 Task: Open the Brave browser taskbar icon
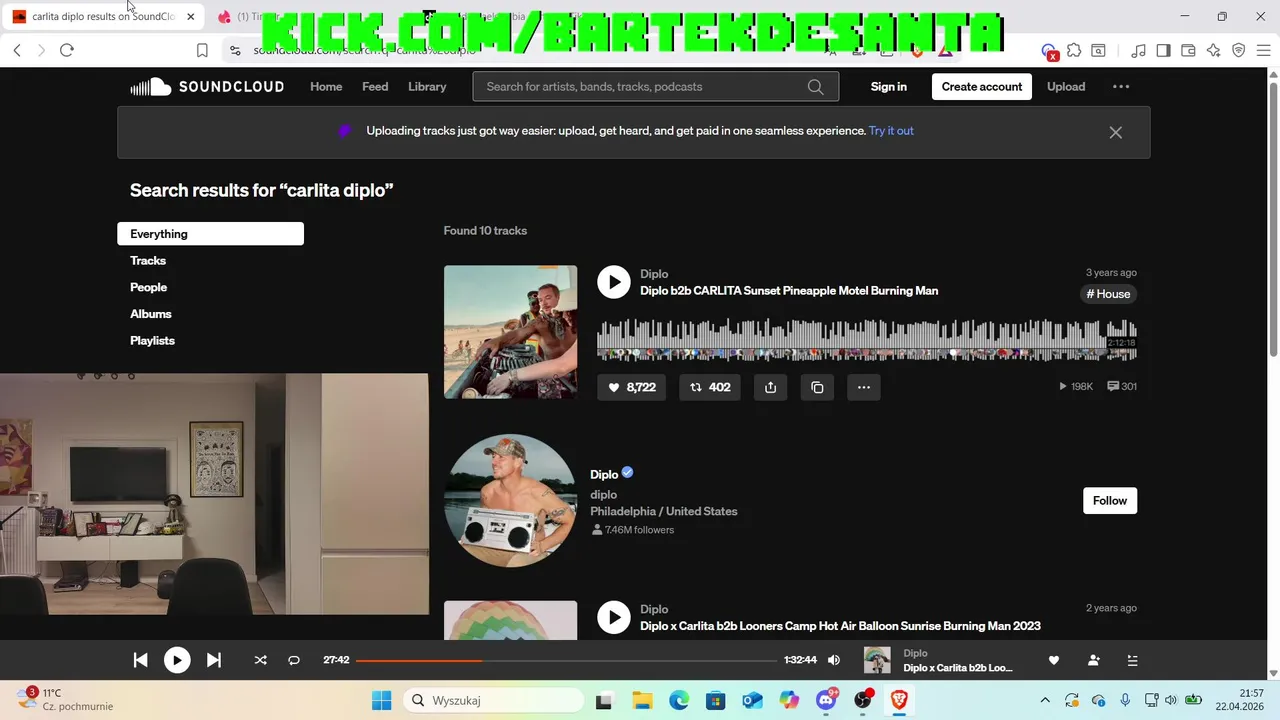[x=899, y=701]
